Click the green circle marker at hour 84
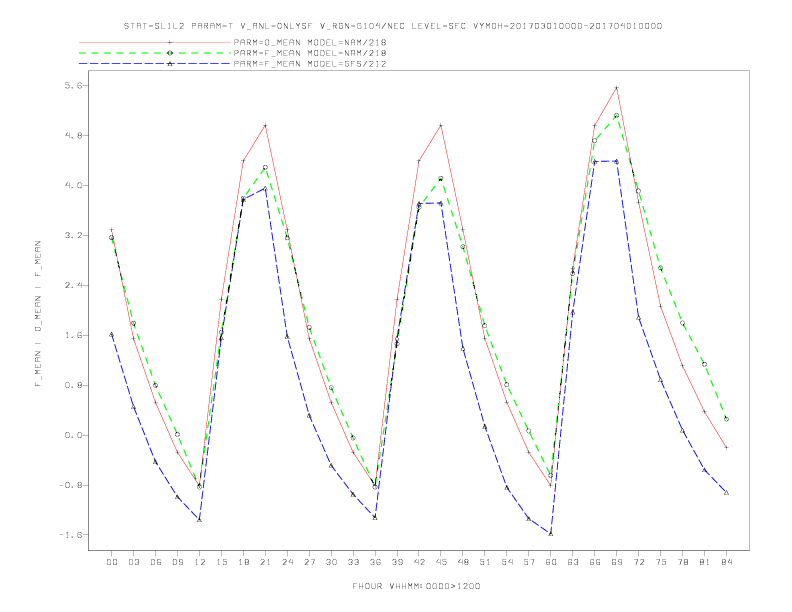The image size is (792, 612). pyautogui.click(x=726, y=419)
